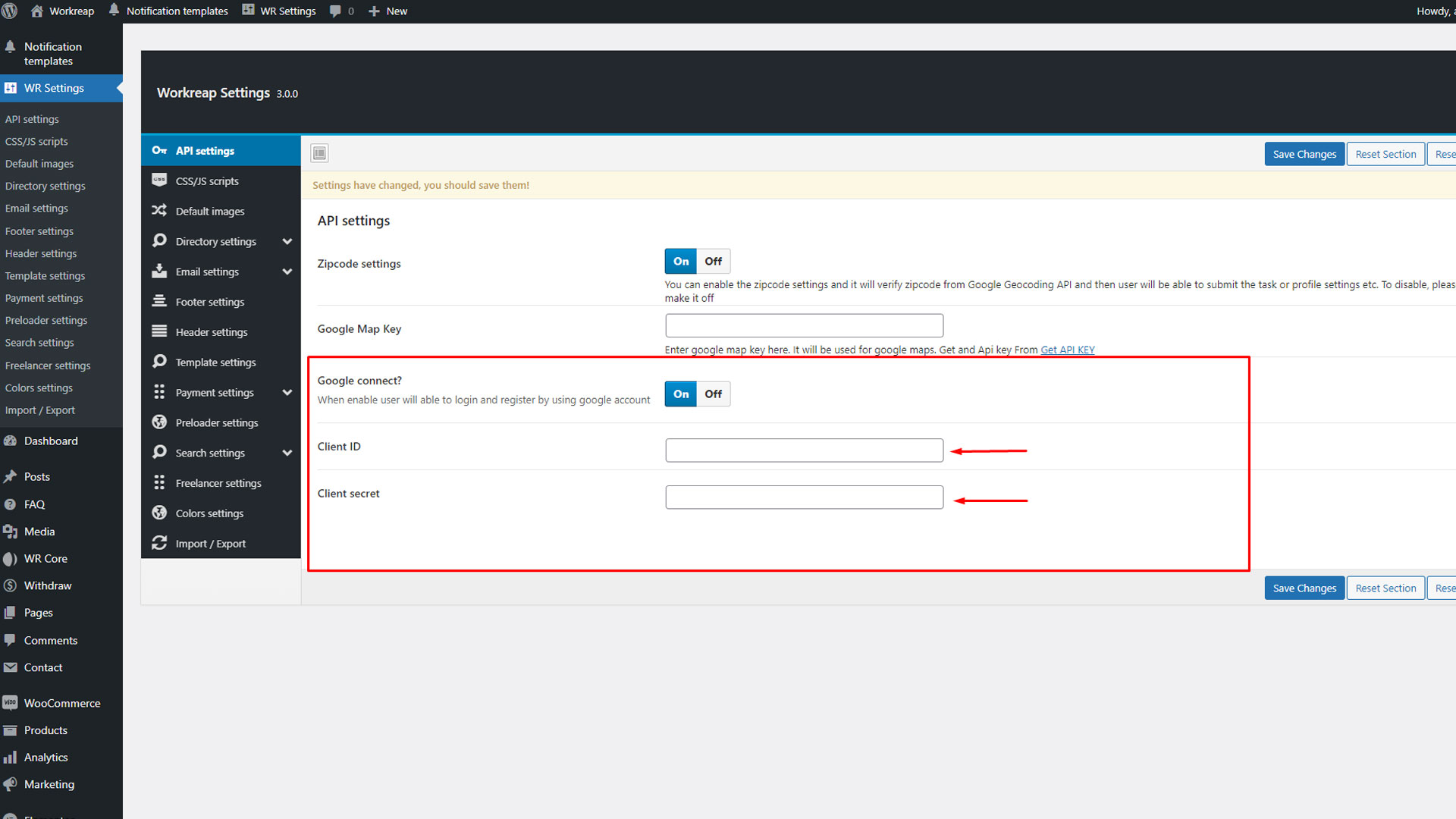
Task: Click the Import / Export refresh icon
Action: (159, 543)
